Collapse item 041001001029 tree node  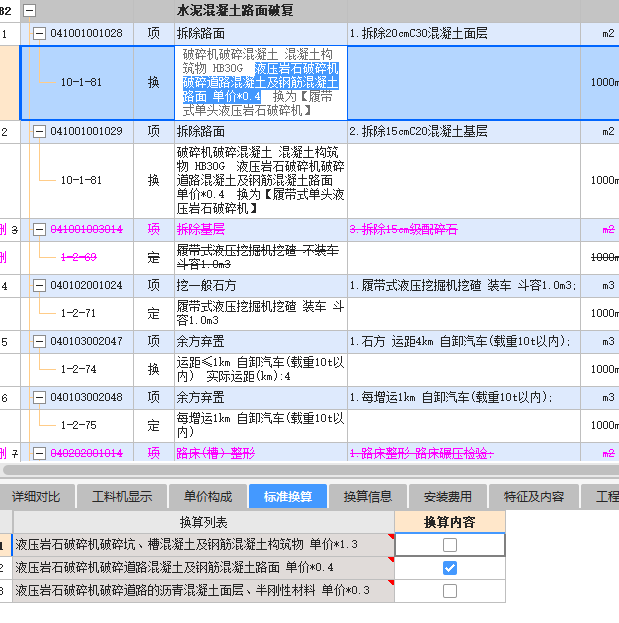(39, 132)
